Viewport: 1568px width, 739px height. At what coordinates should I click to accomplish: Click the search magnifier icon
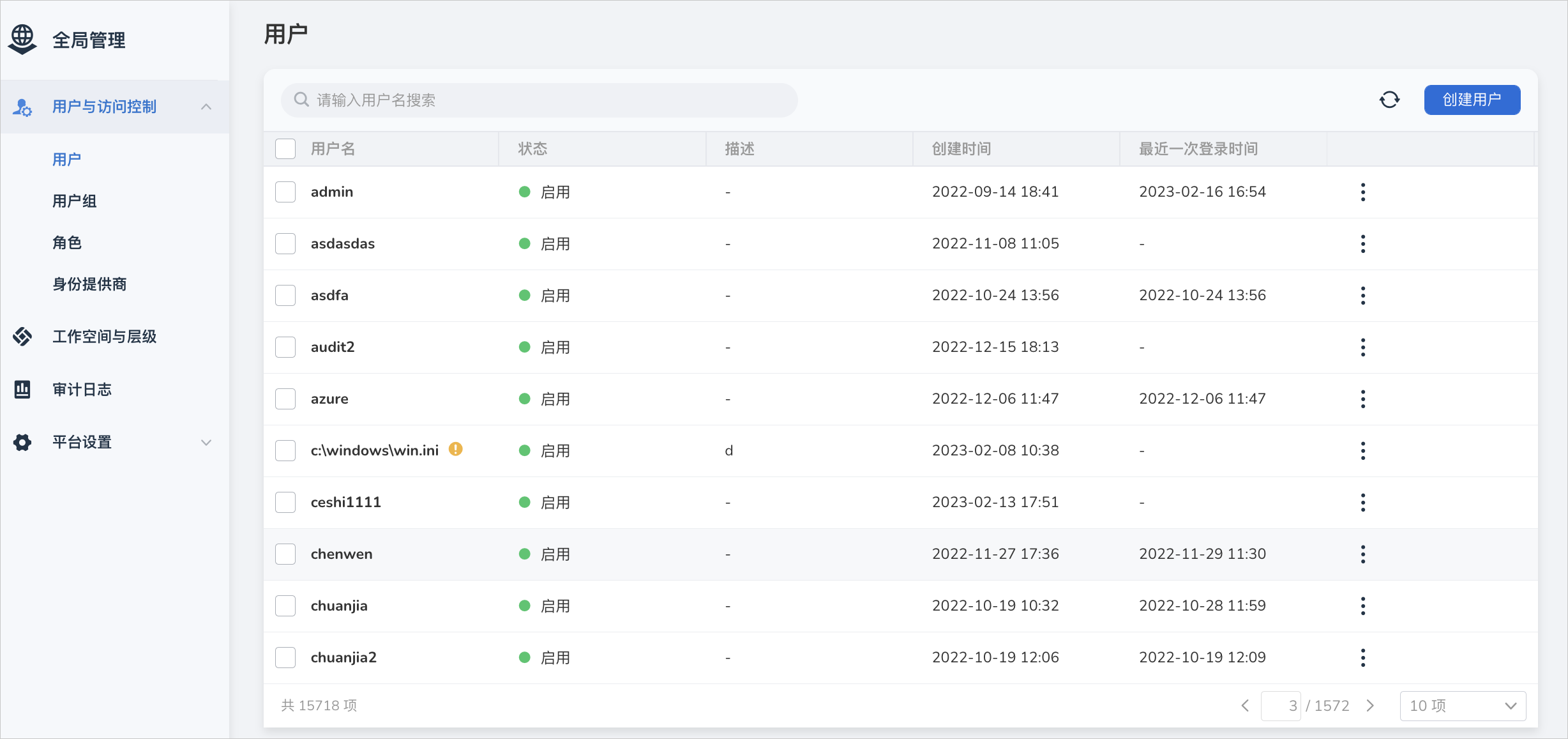tap(301, 100)
